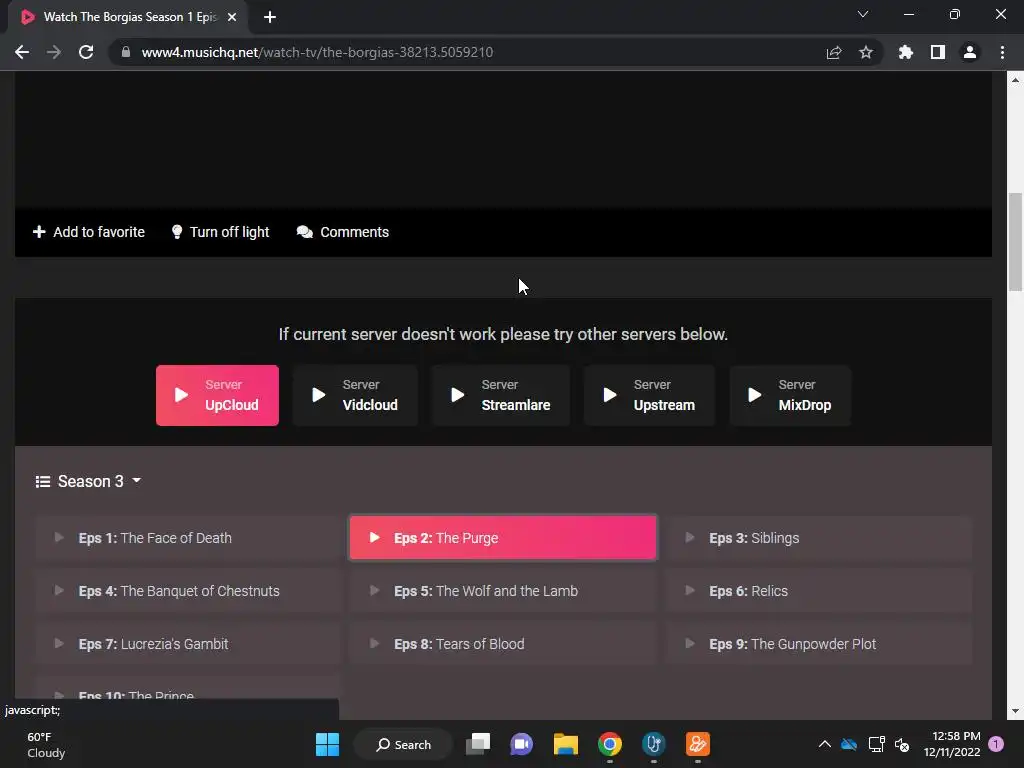
Task: Open Task View on the taskbar
Action: (x=478, y=744)
